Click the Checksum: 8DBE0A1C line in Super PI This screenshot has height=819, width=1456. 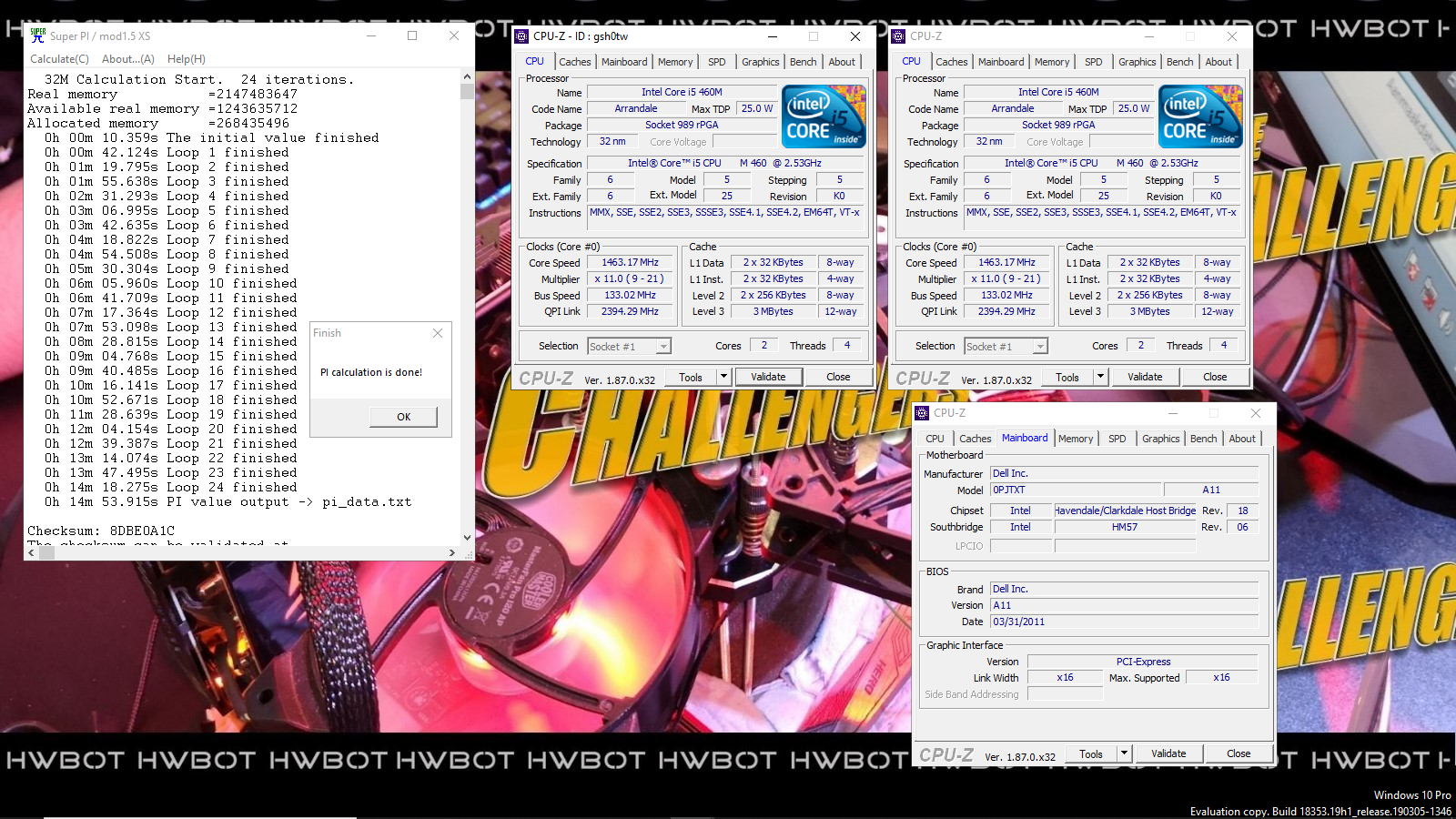101,531
